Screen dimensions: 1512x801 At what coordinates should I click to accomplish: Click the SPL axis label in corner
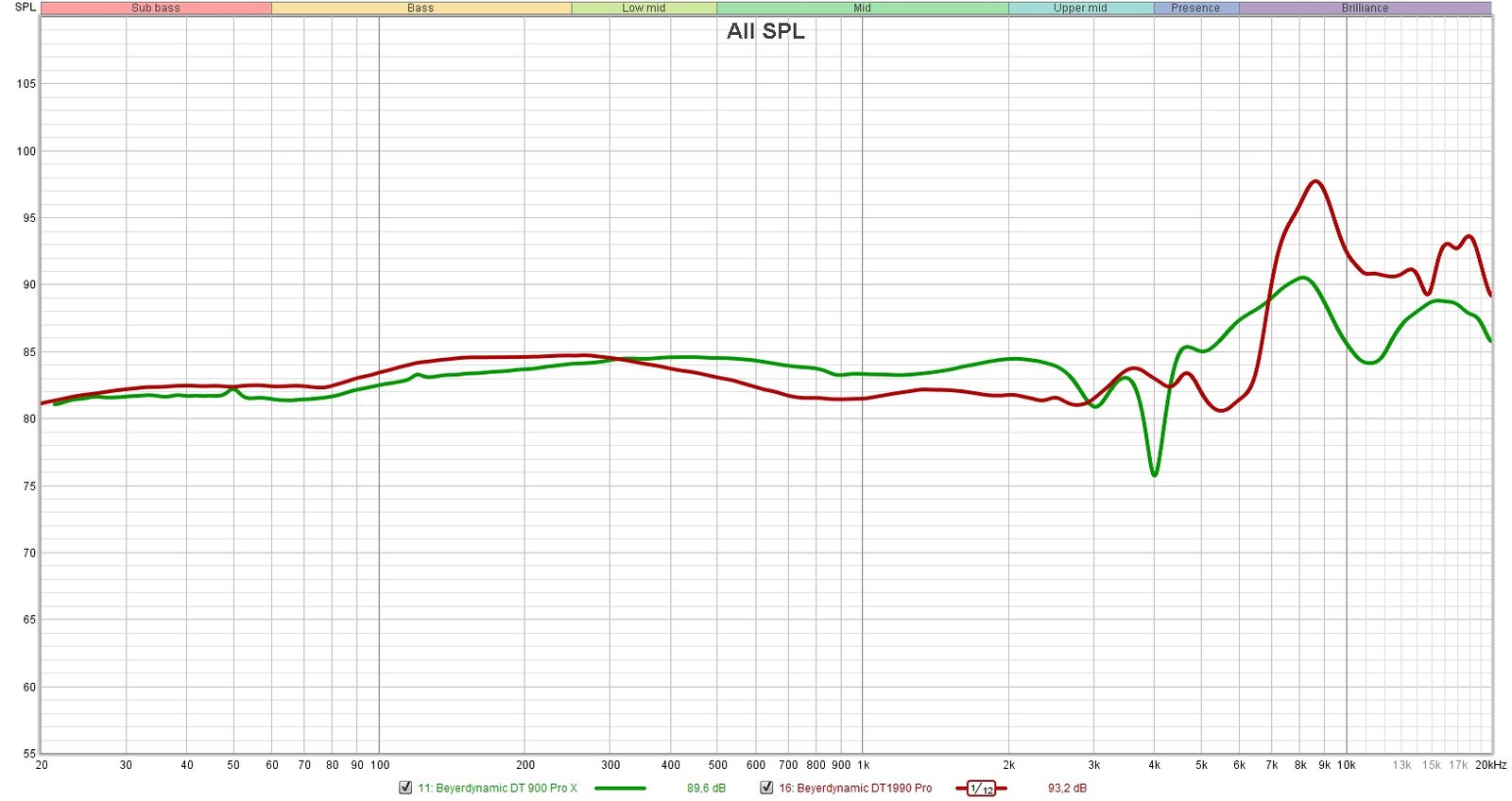[x=26, y=8]
